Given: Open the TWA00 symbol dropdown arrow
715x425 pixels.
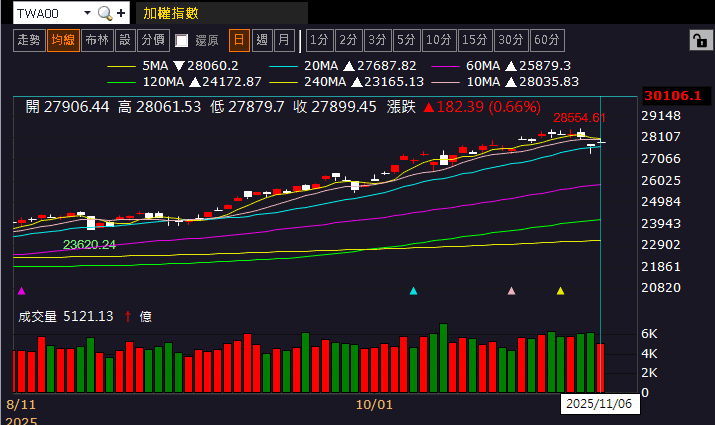Looking at the screenshot, I should click(x=88, y=13).
